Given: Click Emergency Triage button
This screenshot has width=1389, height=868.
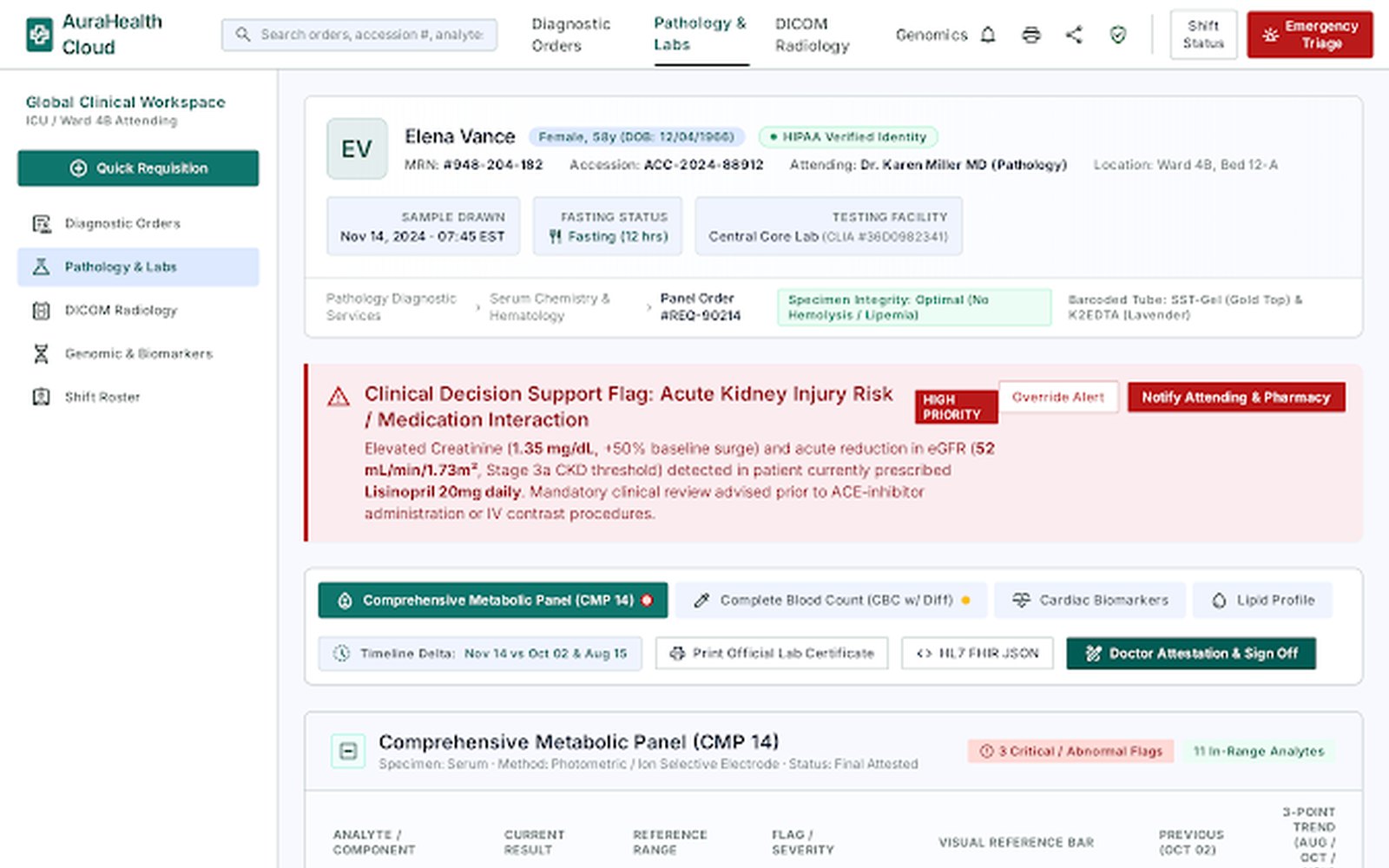Looking at the screenshot, I should 1310,35.
